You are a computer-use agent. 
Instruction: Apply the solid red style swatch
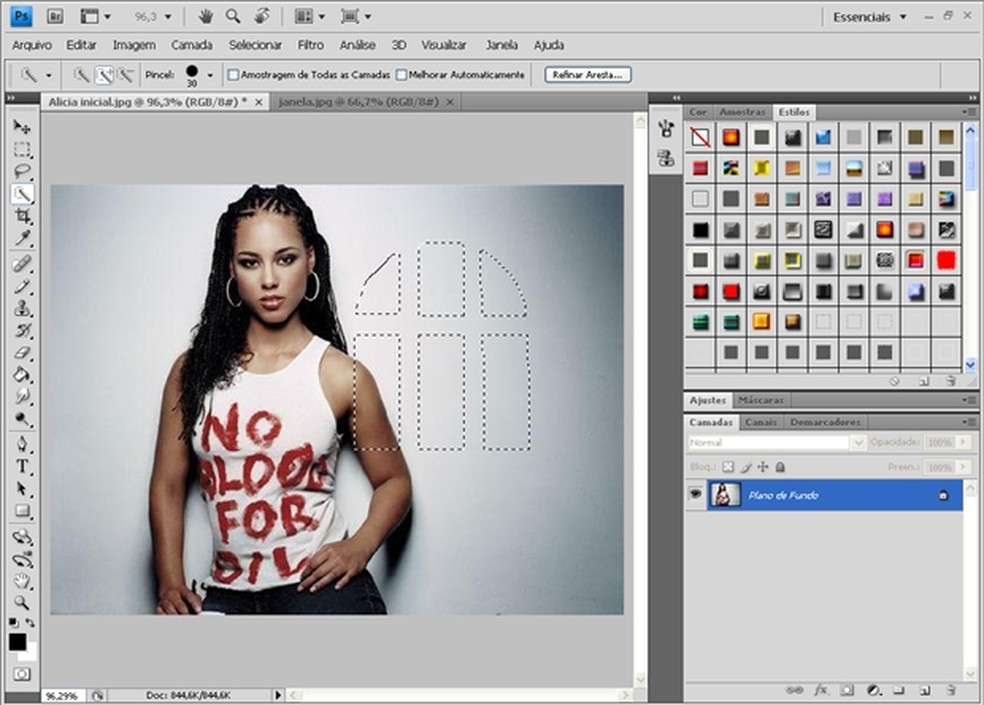(x=946, y=260)
